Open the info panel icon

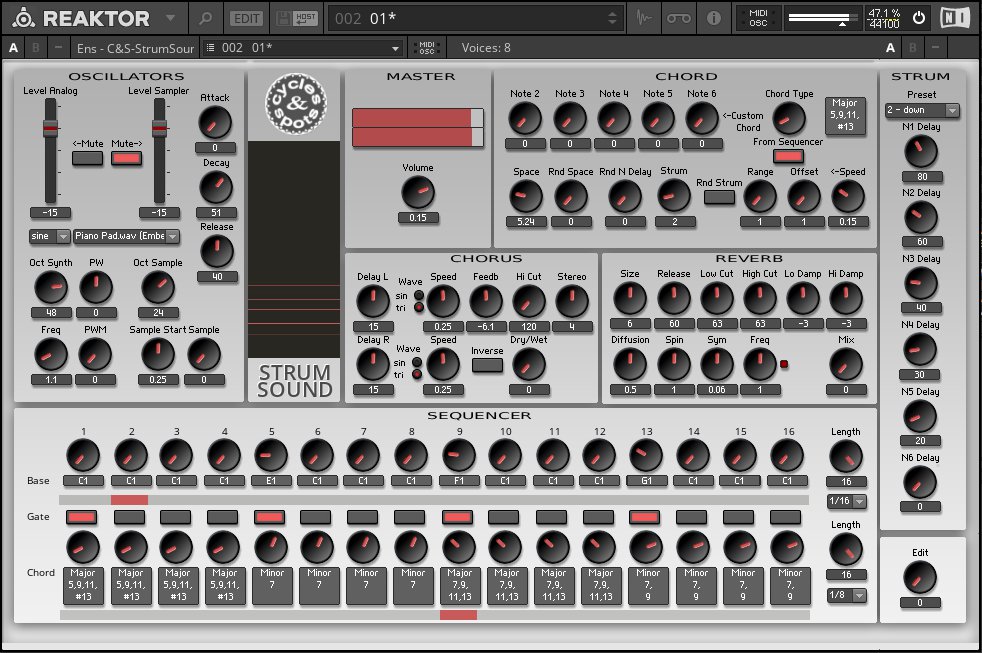click(x=713, y=18)
